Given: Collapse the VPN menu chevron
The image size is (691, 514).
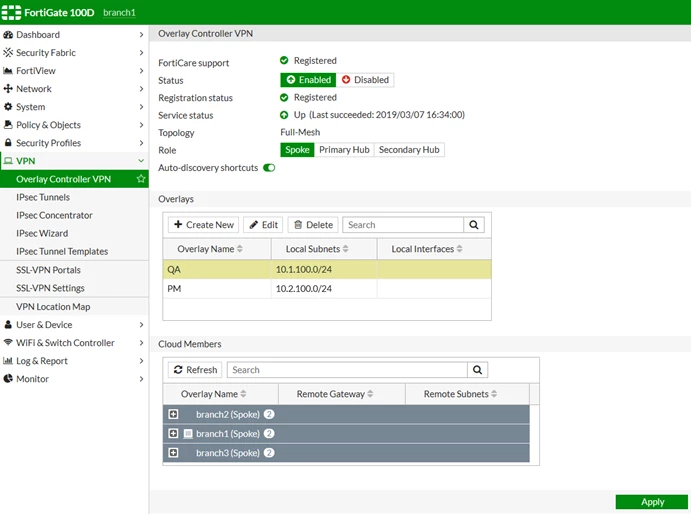Looking at the screenshot, I should tap(141, 161).
